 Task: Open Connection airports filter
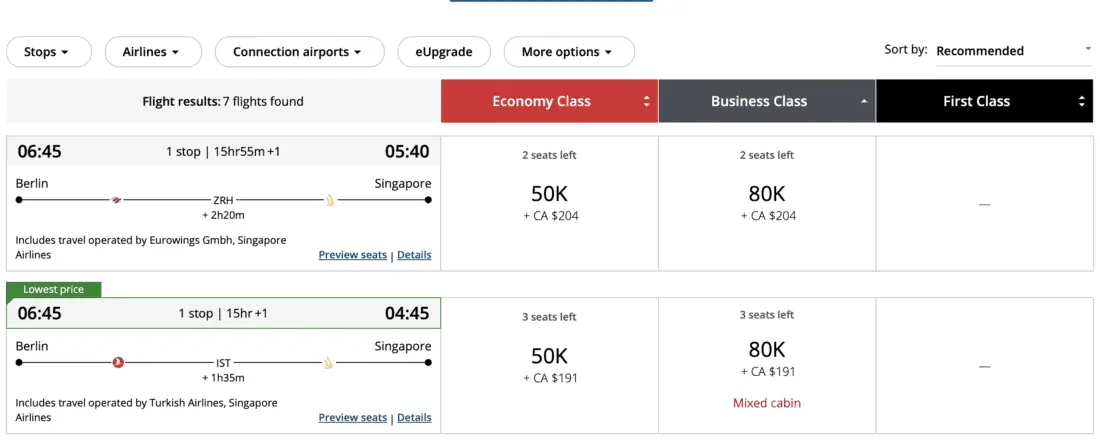299,52
